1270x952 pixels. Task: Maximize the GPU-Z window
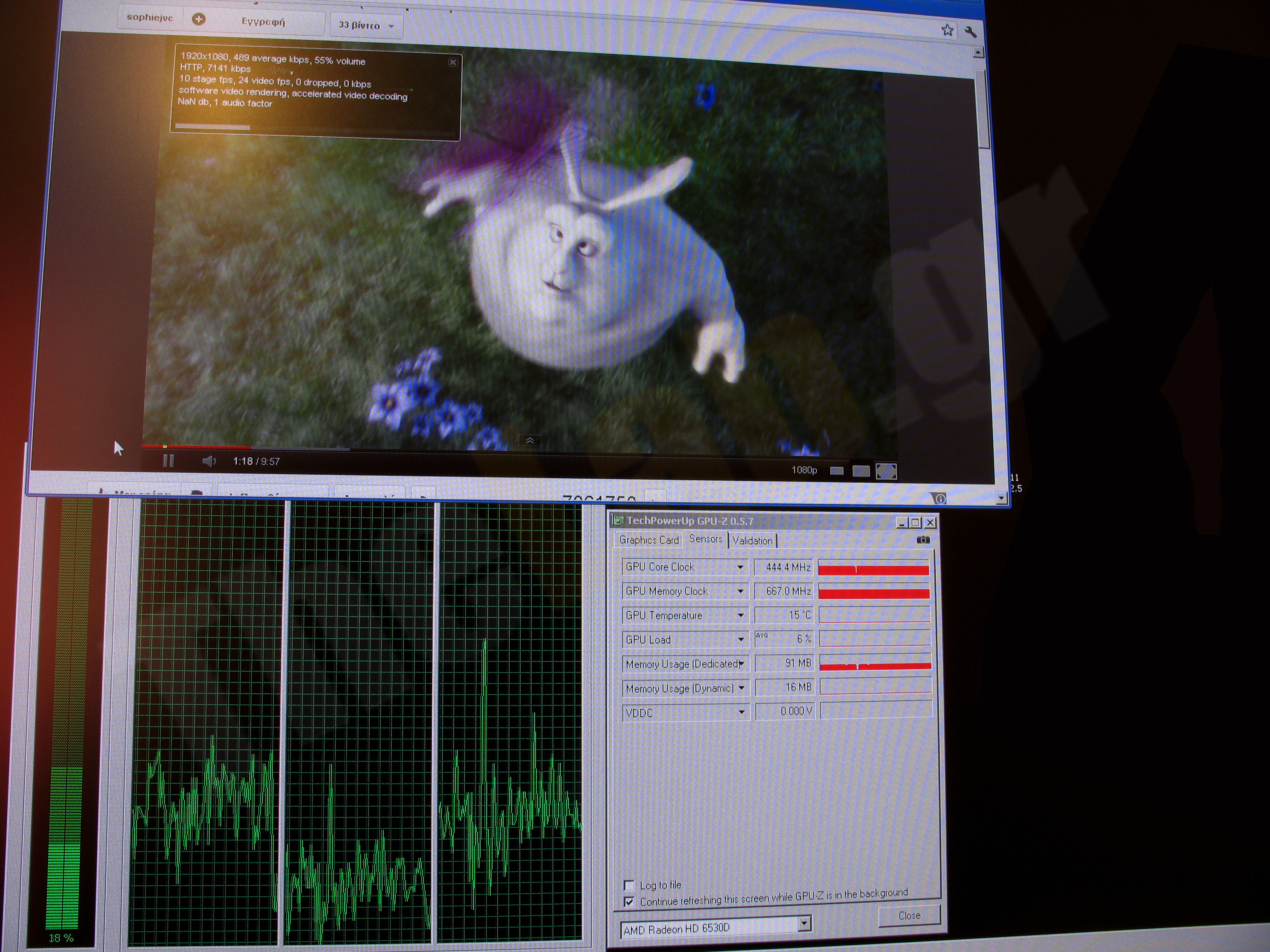tap(916, 522)
